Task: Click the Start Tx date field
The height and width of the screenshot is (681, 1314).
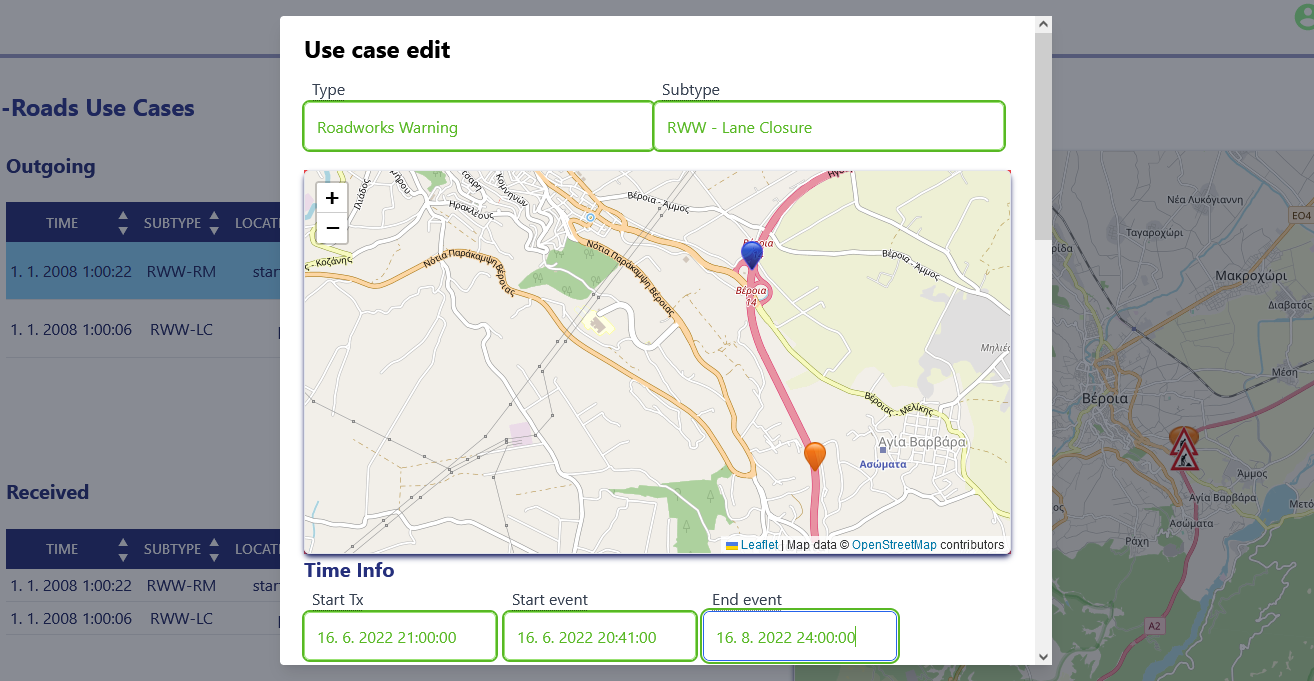Action: coord(399,637)
